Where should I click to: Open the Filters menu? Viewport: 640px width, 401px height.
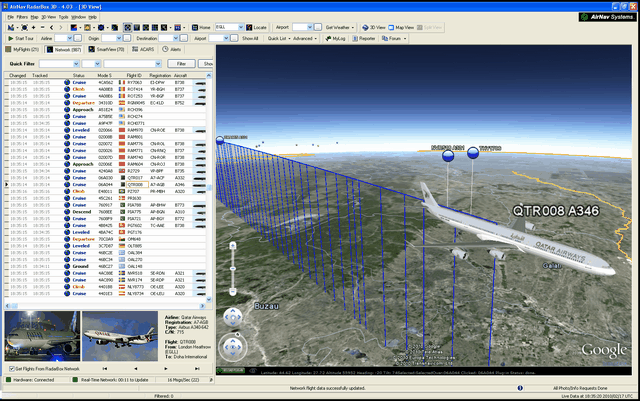click(22, 17)
